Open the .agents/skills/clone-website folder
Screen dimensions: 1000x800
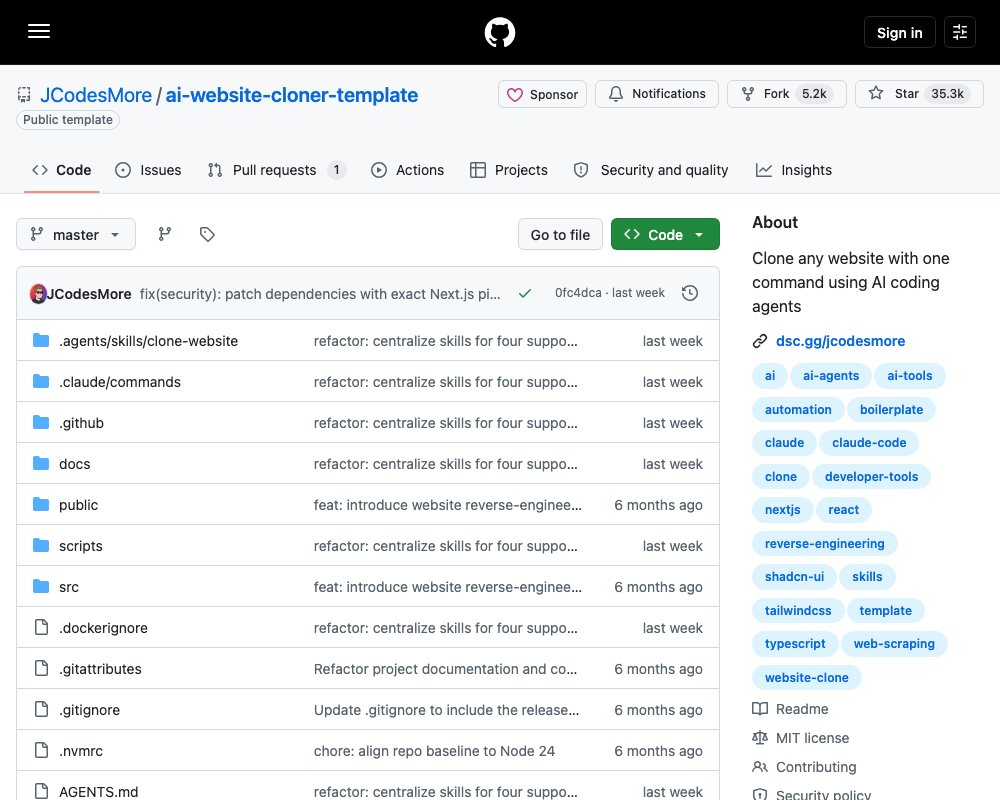(x=149, y=341)
